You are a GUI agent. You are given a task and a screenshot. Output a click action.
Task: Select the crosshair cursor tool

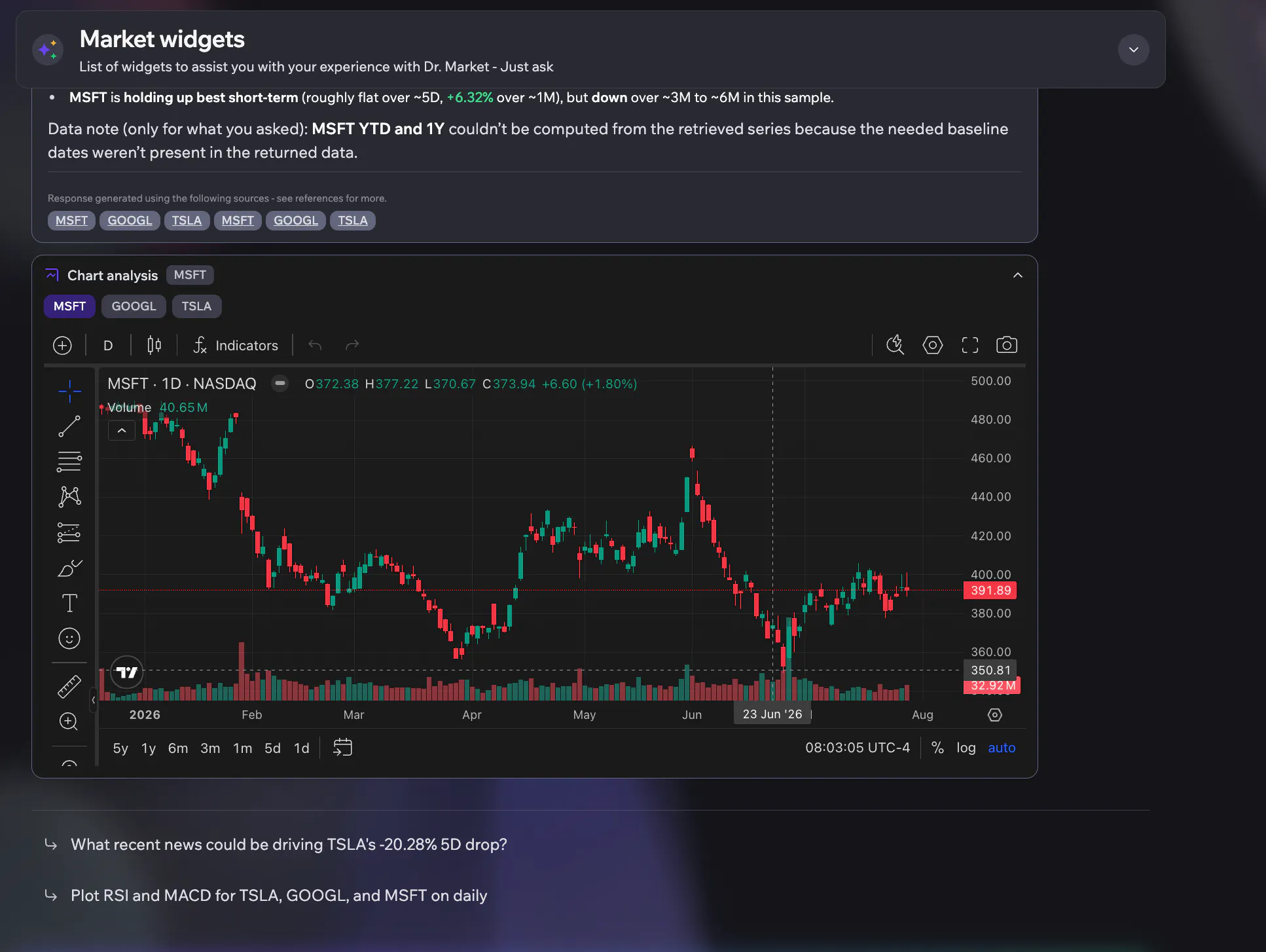point(69,391)
